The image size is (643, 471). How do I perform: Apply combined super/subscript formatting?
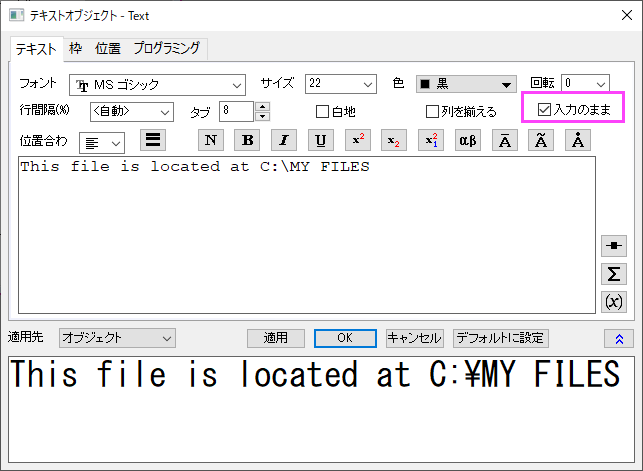(431, 140)
